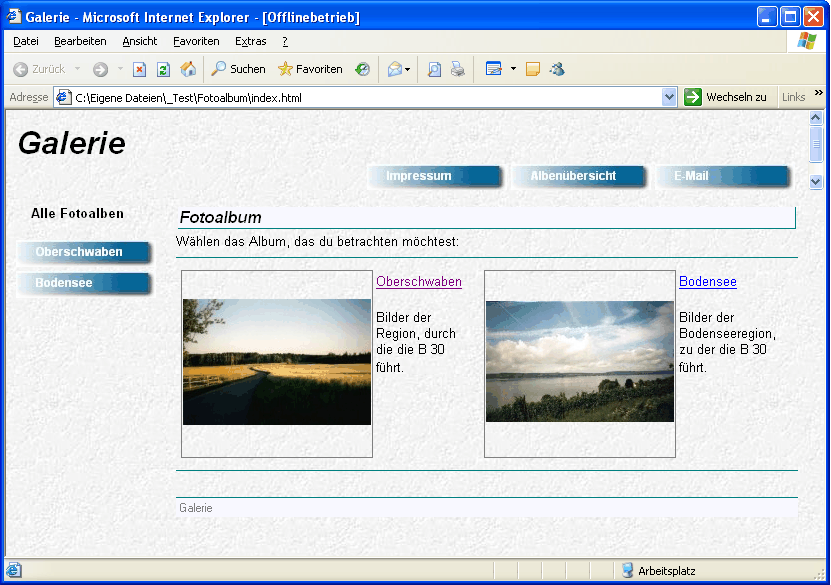Open the Datei menu

click(x=26, y=41)
